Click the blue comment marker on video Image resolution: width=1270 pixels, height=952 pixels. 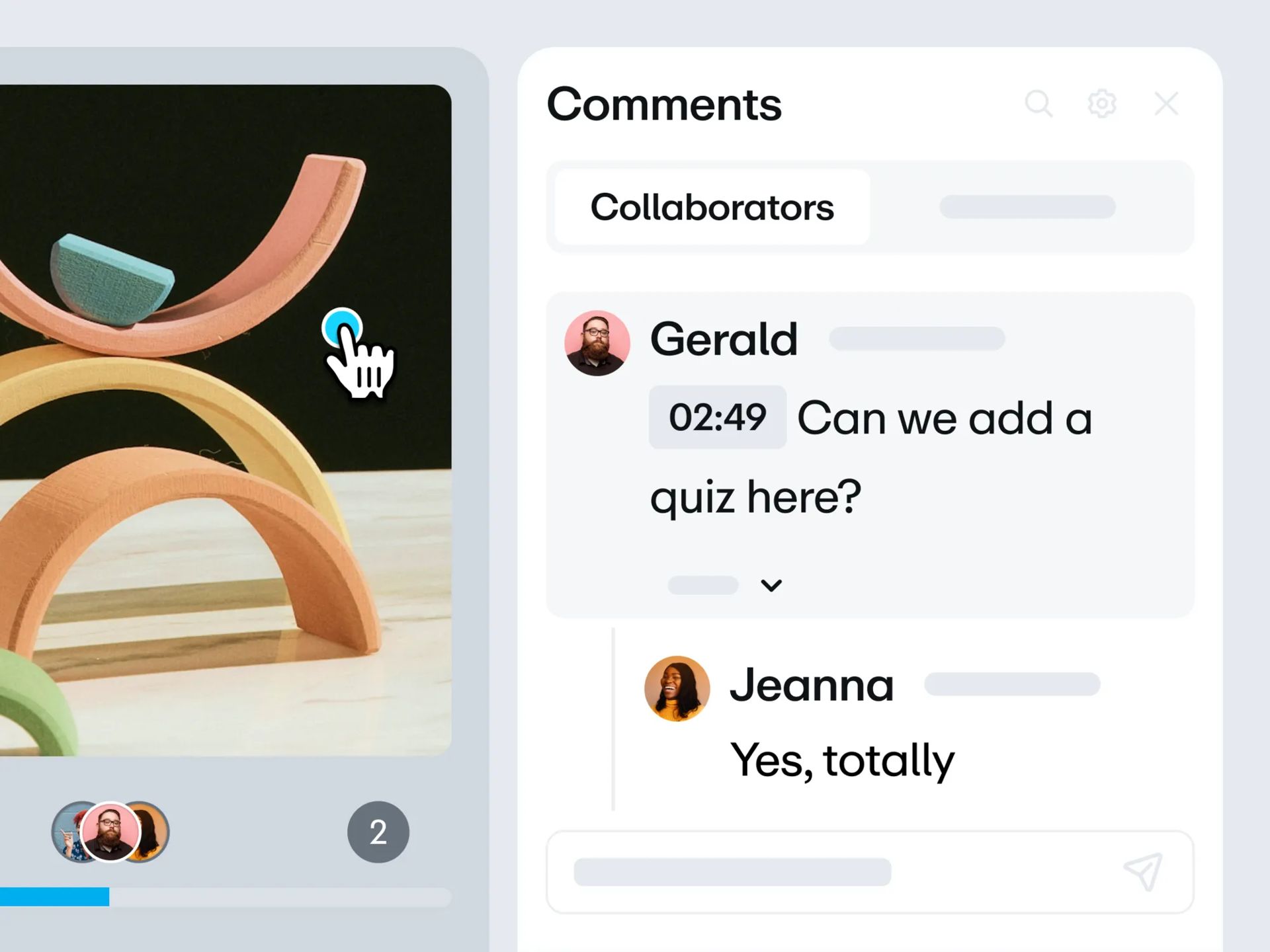[x=341, y=328]
